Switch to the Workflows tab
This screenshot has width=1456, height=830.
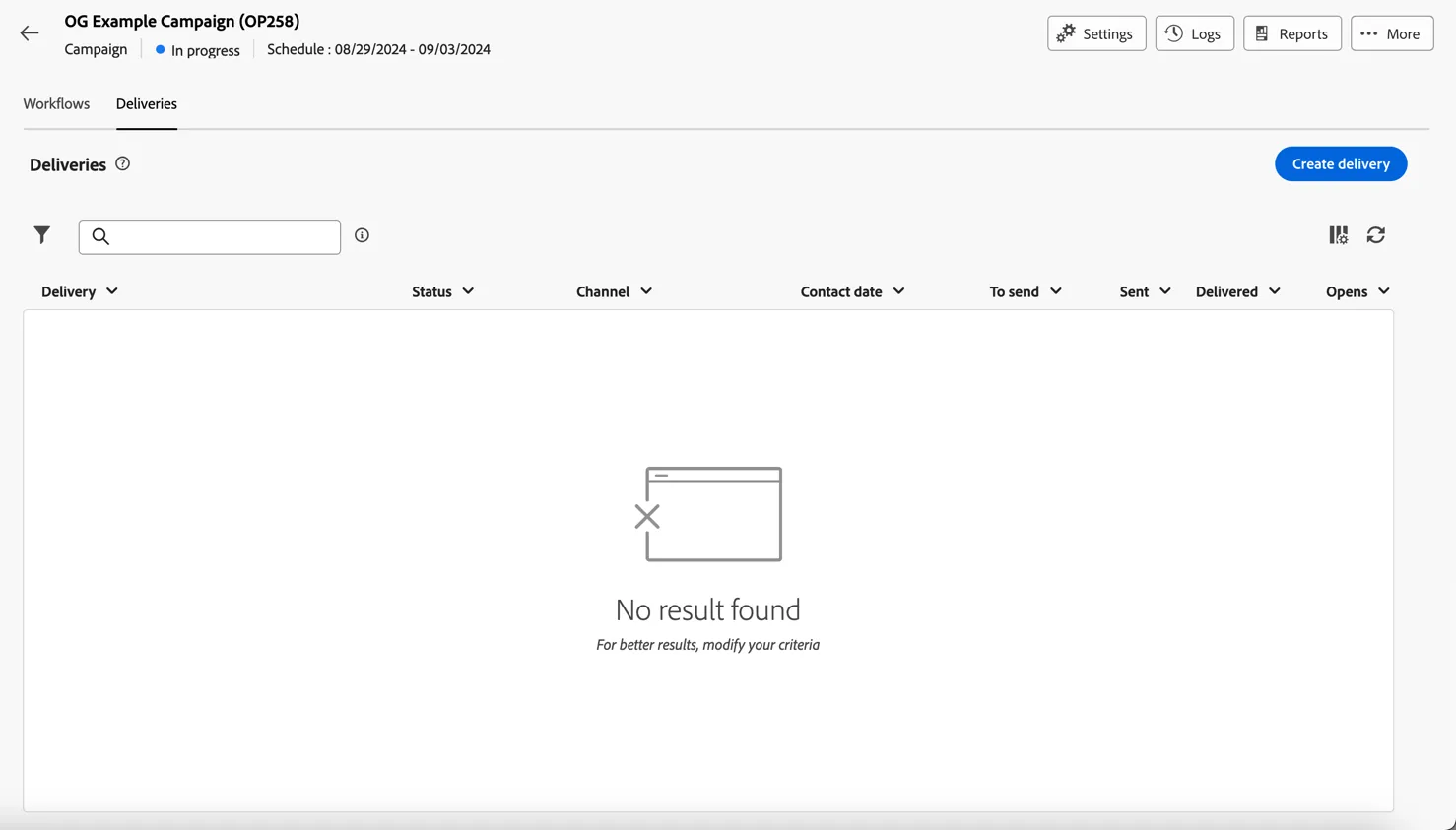coord(56,104)
